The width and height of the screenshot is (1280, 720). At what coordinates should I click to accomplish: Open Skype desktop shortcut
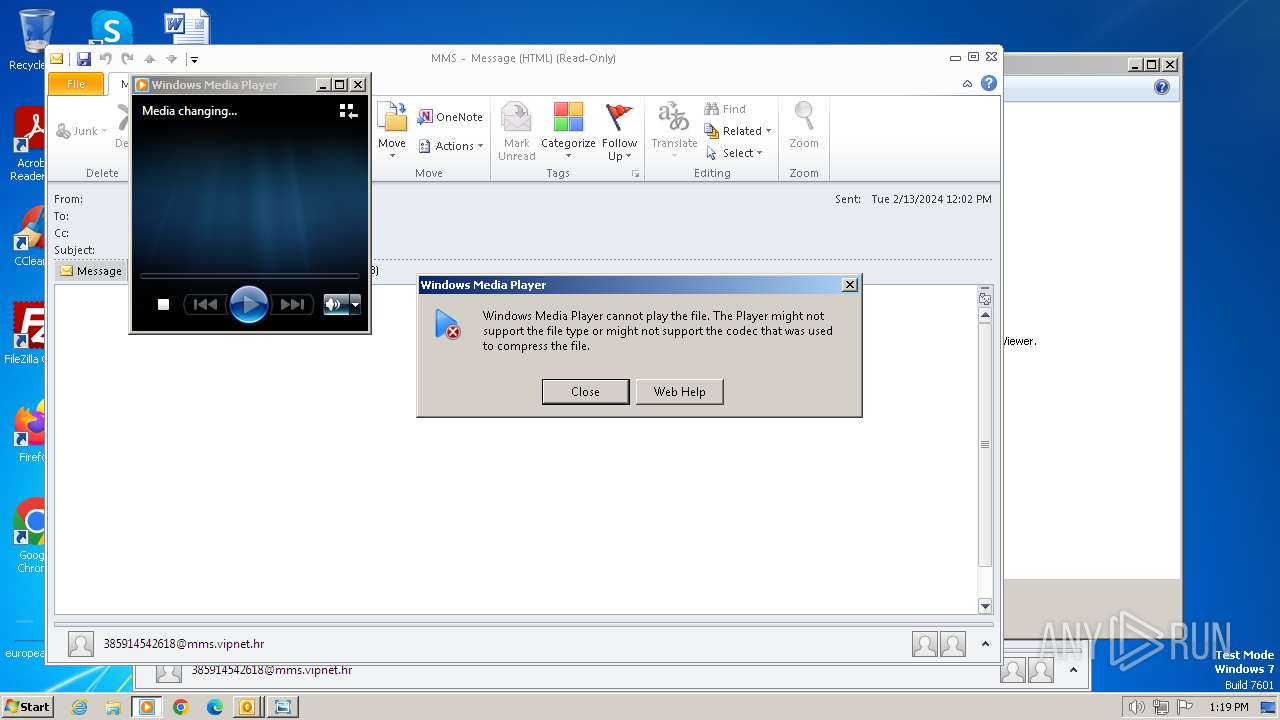tap(111, 28)
